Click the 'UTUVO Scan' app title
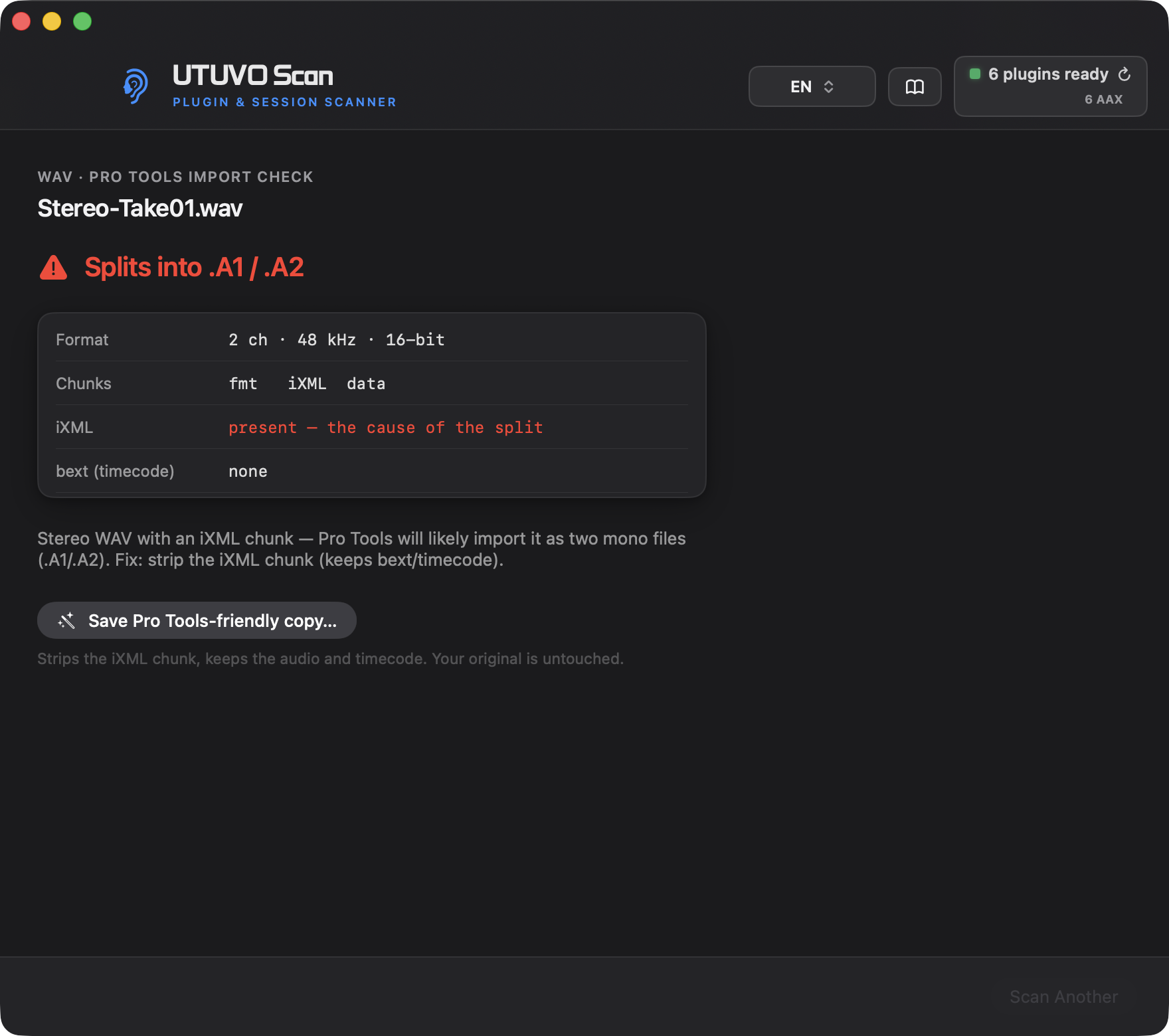The image size is (1169, 1036). (x=253, y=76)
